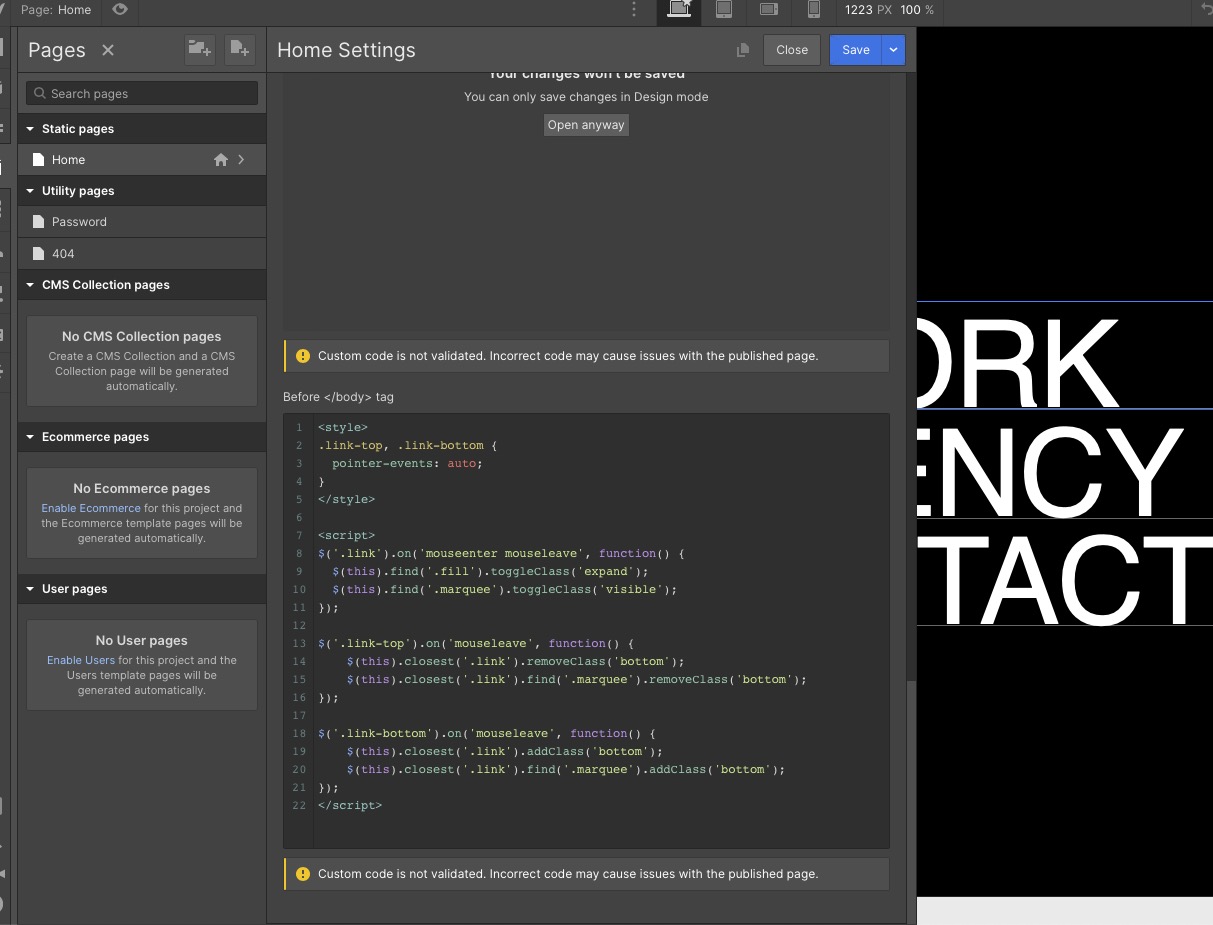The height and width of the screenshot is (925, 1213).
Task: Toggle the preview eye icon in top bar
Action: pos(120,10)
